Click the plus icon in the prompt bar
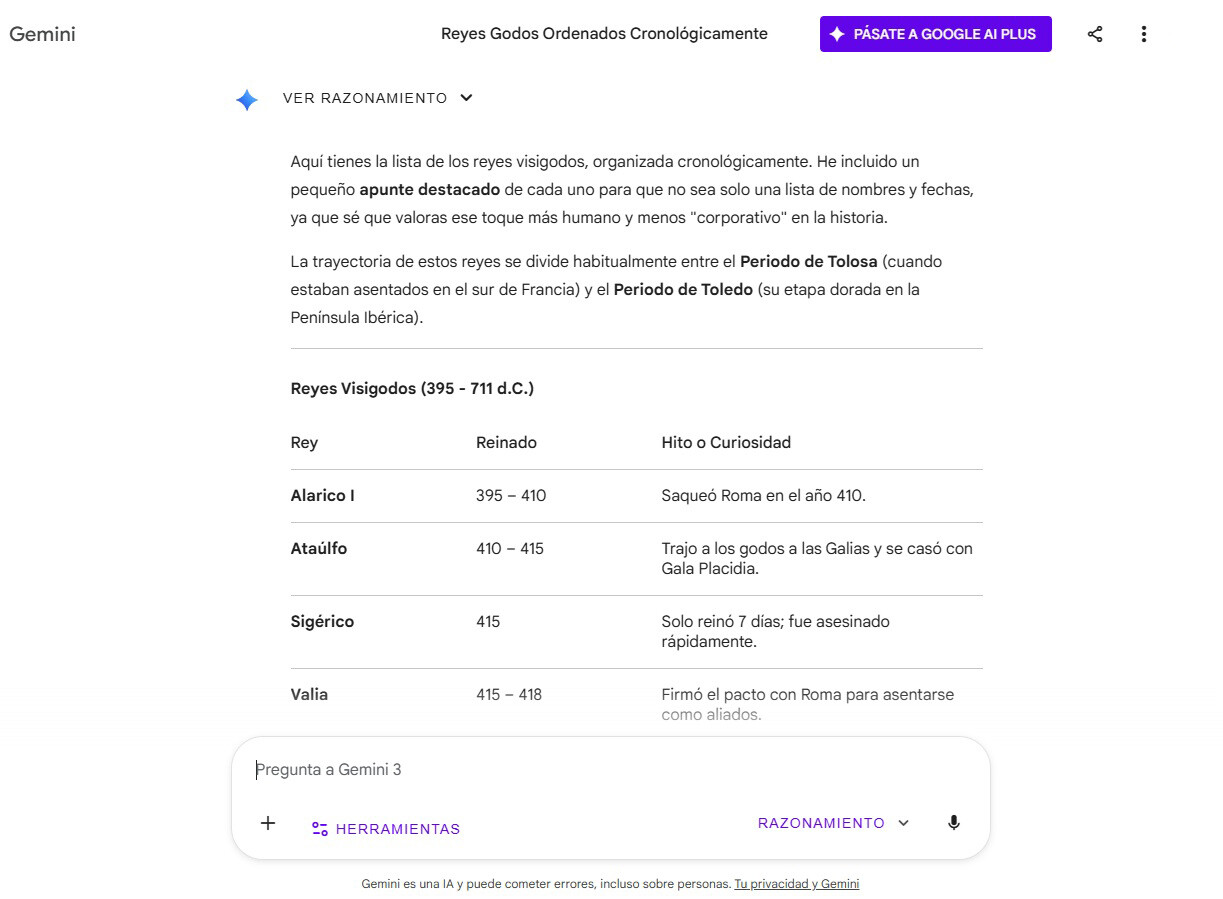 267,823
